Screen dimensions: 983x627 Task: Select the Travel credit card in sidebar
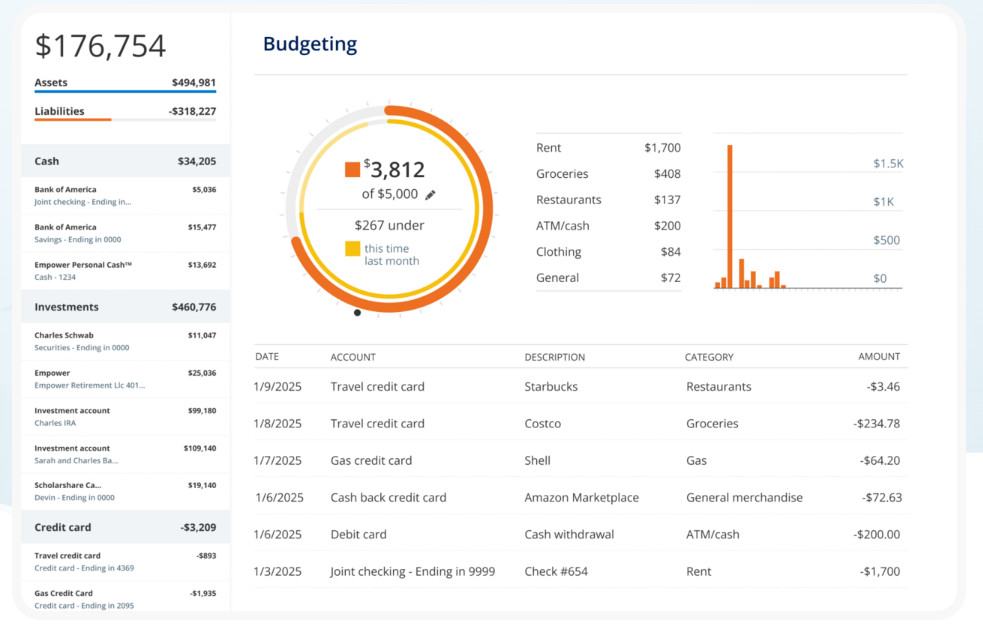tap(125, 560)
